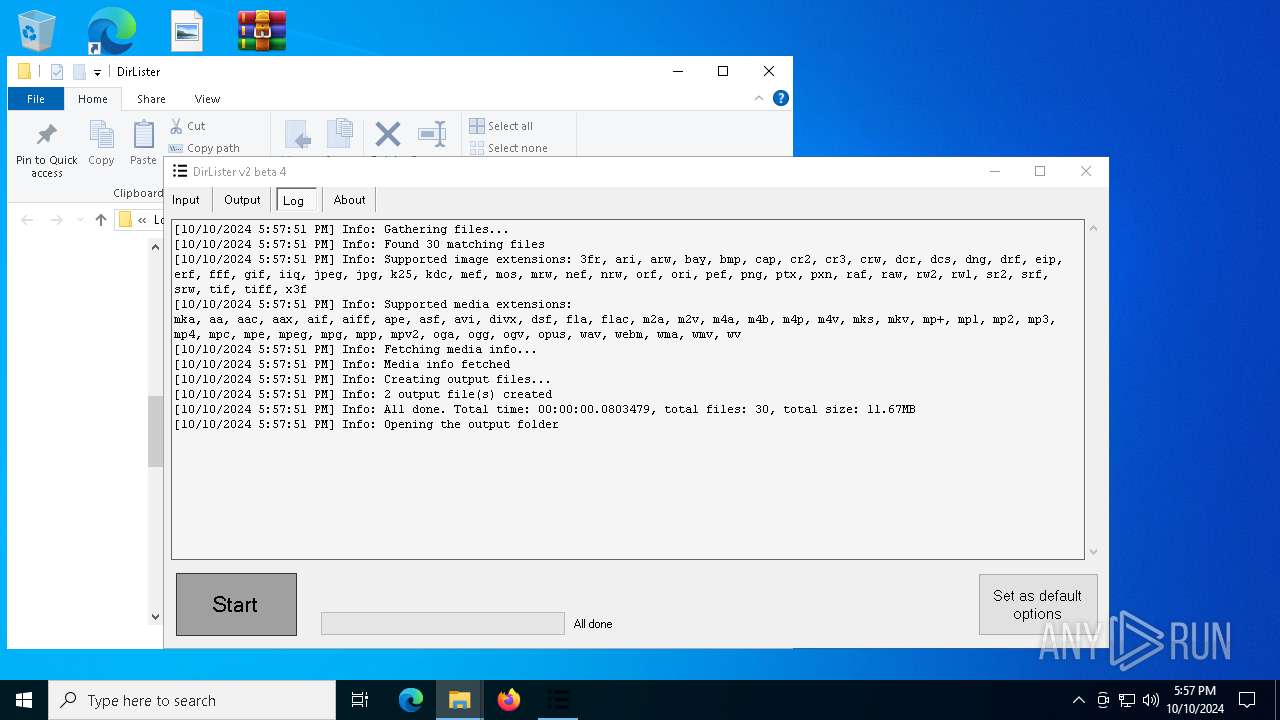Select the Log tab
1280x720 pixels.
coord(294,200)
